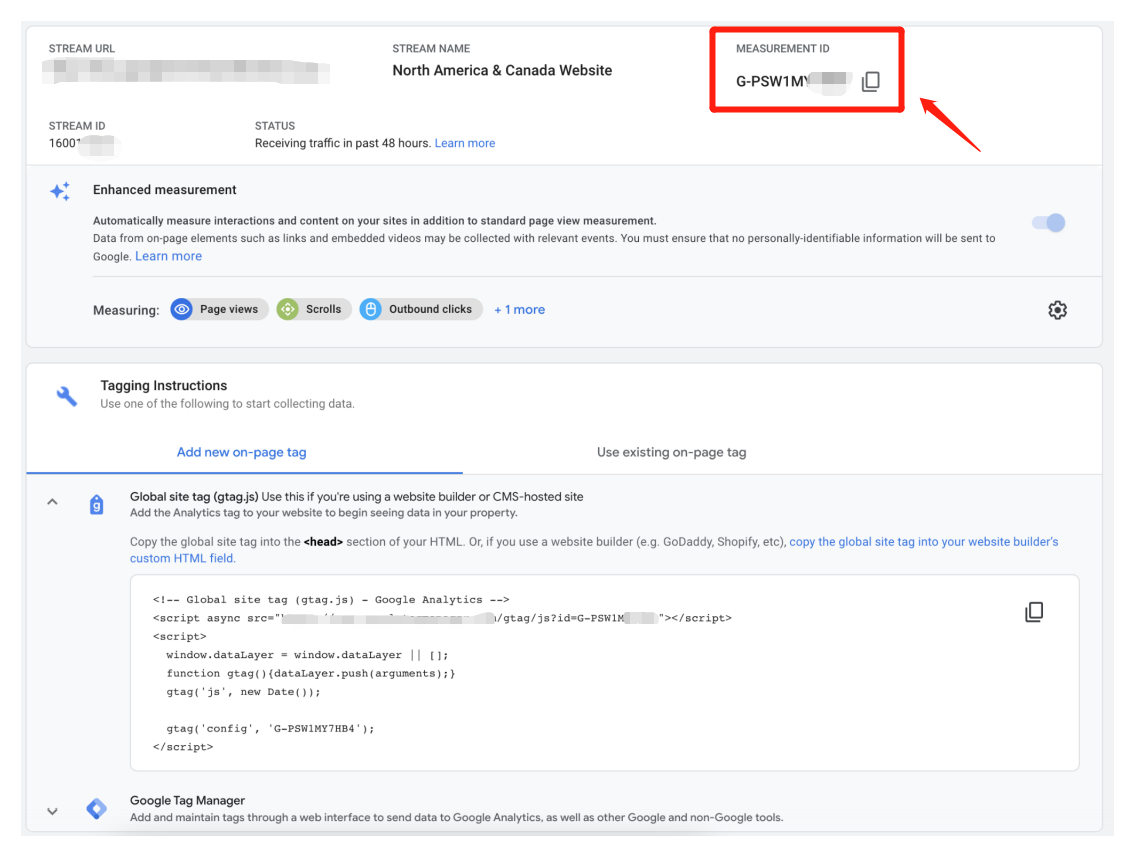Viewport: 1139px width, 854px height.
Task: Expand the Google Tag Manager section
Action: tap(52, 810)
